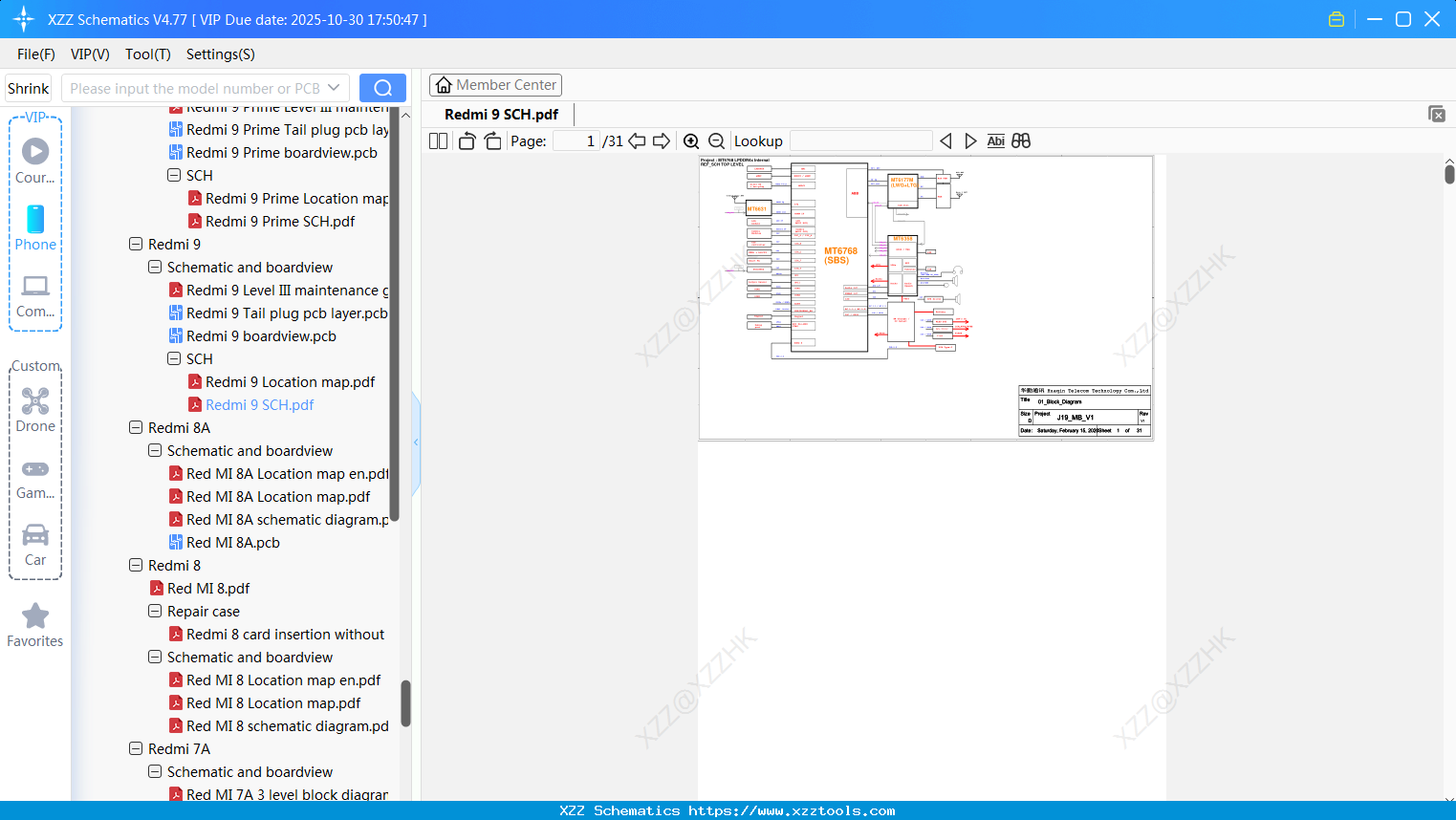Open the Tool(T) menu

[147, 54]
